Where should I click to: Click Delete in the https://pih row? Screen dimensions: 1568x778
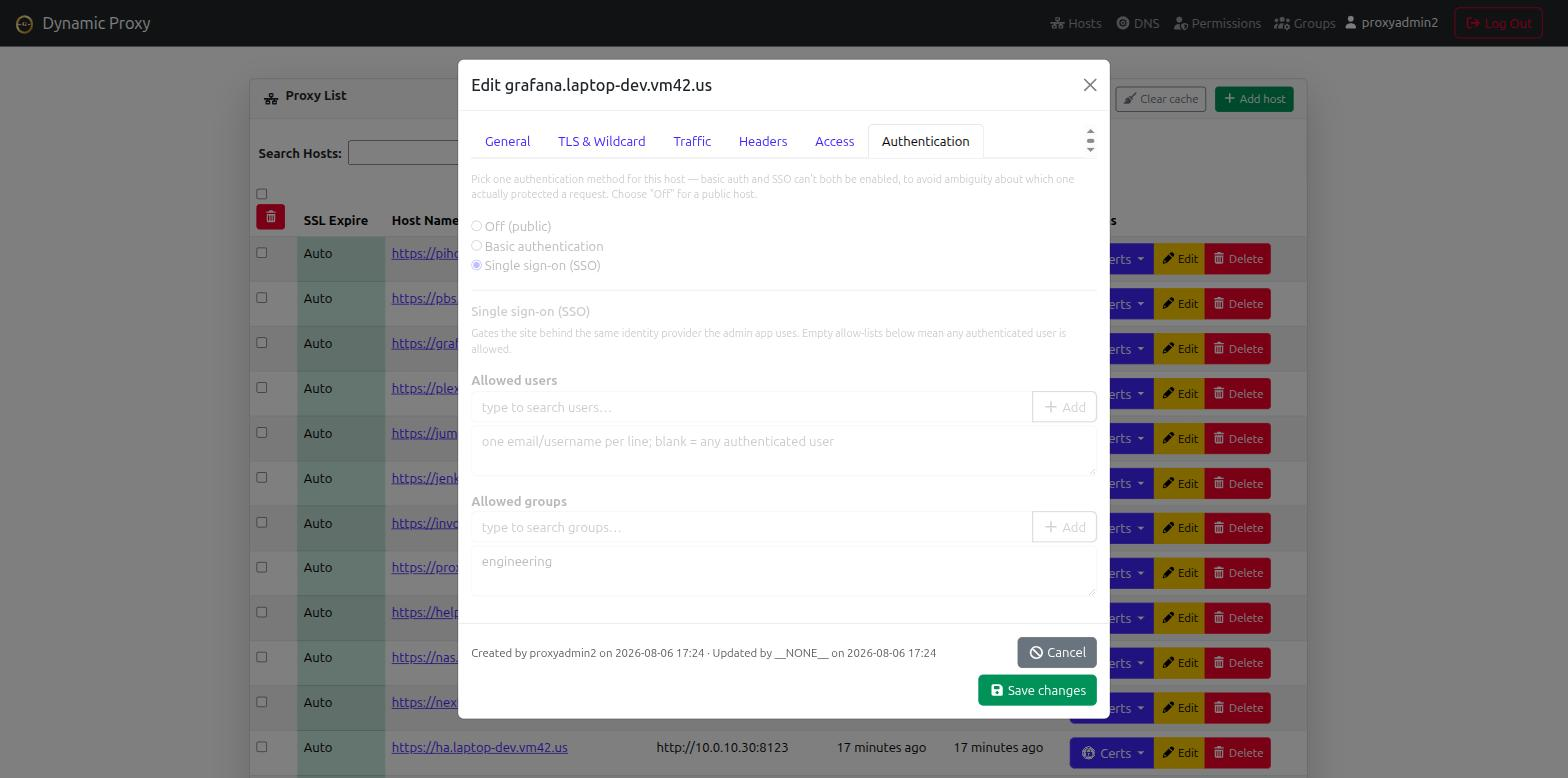coord(1238,259)
